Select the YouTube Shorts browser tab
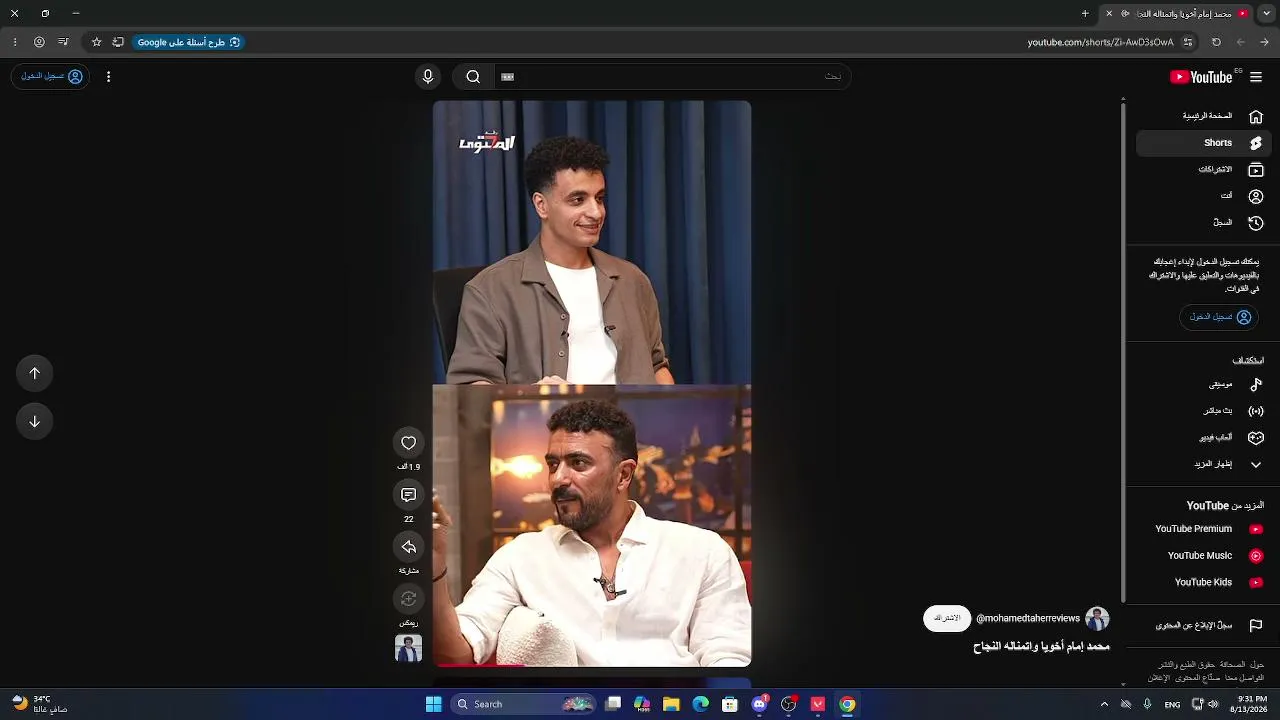Viewport: 1280px width, 720px height. pos(1177,14)
